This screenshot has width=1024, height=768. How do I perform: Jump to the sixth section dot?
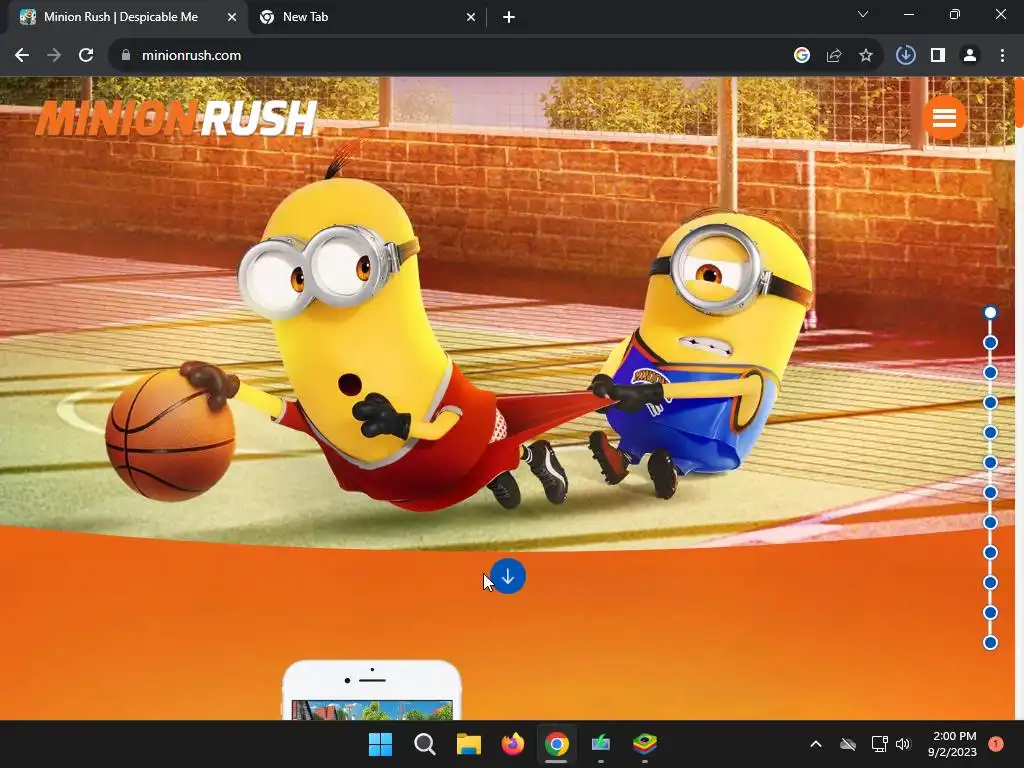[991, 463]
